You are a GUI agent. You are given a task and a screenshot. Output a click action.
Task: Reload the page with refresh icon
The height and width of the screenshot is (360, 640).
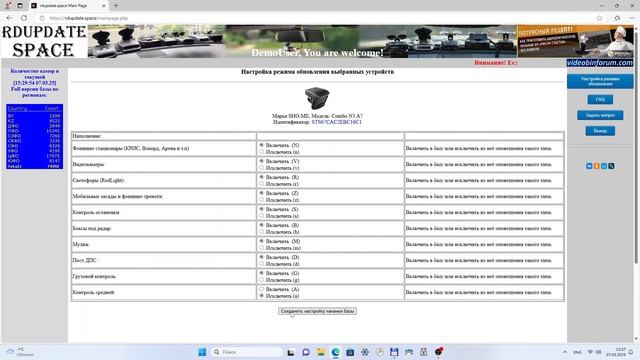point(24,18)
